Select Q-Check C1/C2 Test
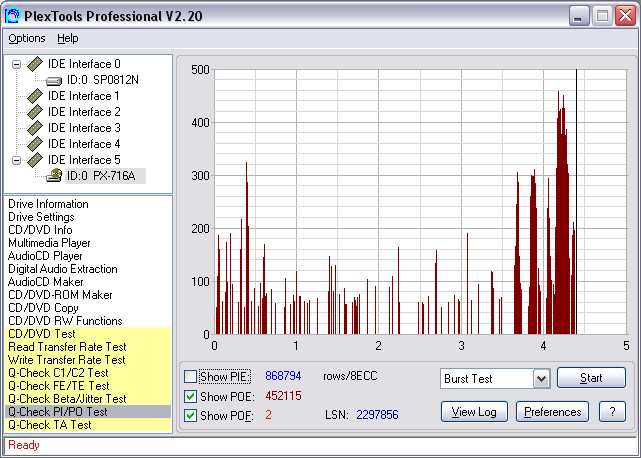This screenshot has width=641, height=458. click(88, 373)
